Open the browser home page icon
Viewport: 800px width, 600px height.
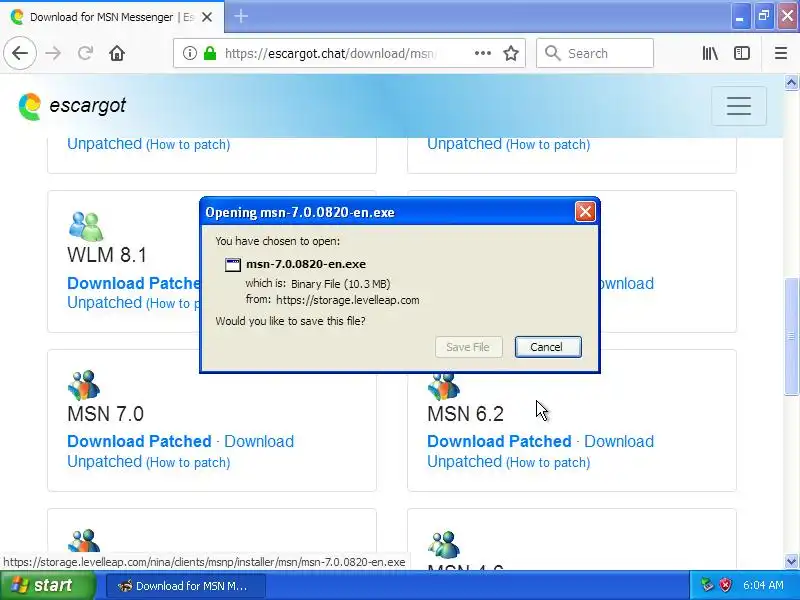117,53
